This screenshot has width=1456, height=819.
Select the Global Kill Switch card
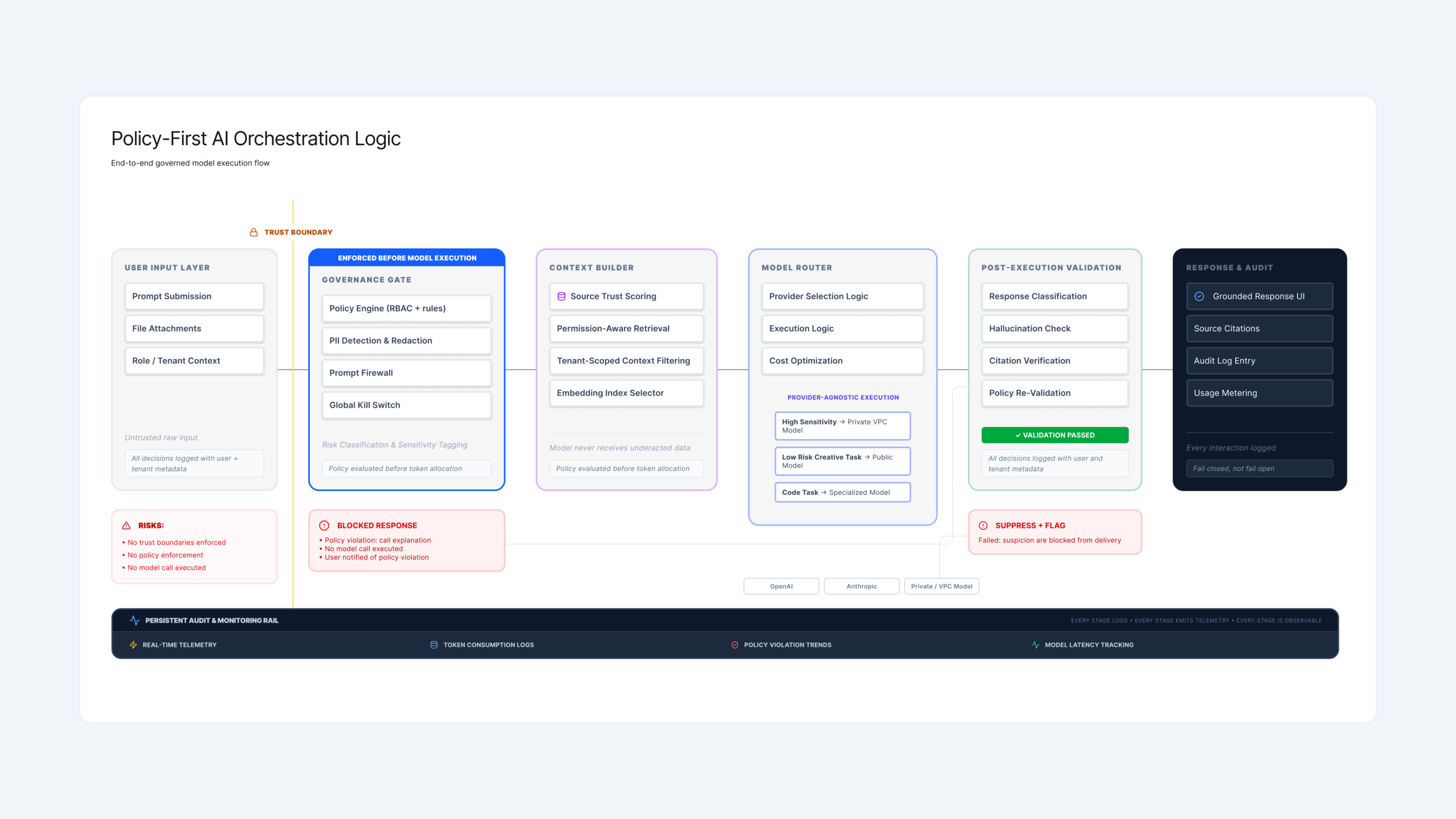(406, 405)
